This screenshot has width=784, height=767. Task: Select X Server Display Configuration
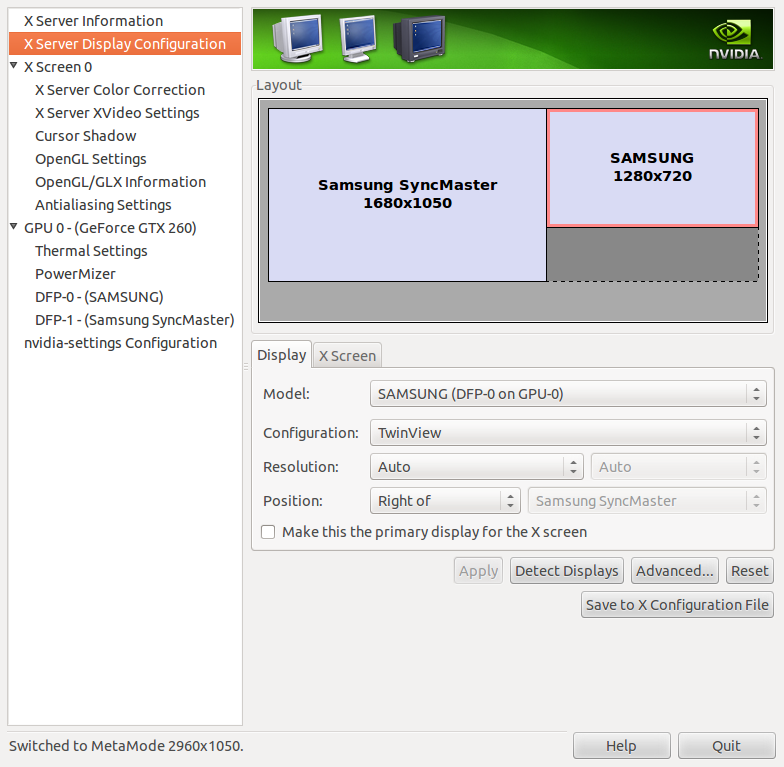coord(125,44)
